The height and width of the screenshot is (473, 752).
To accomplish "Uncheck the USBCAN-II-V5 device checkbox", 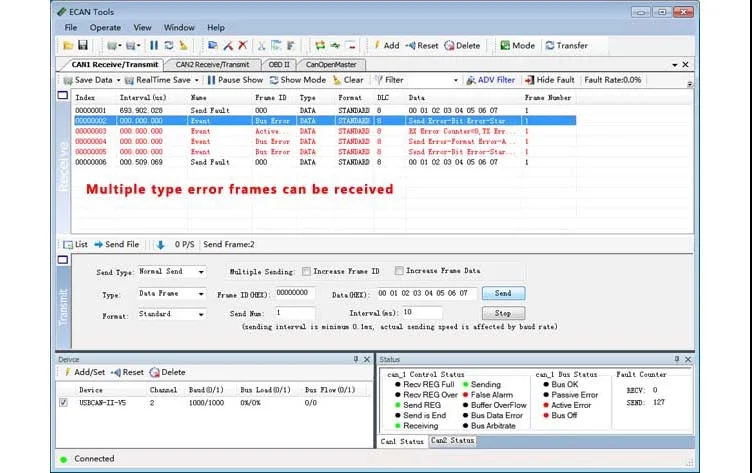I will pyautogui.click(x=63, y=402).
